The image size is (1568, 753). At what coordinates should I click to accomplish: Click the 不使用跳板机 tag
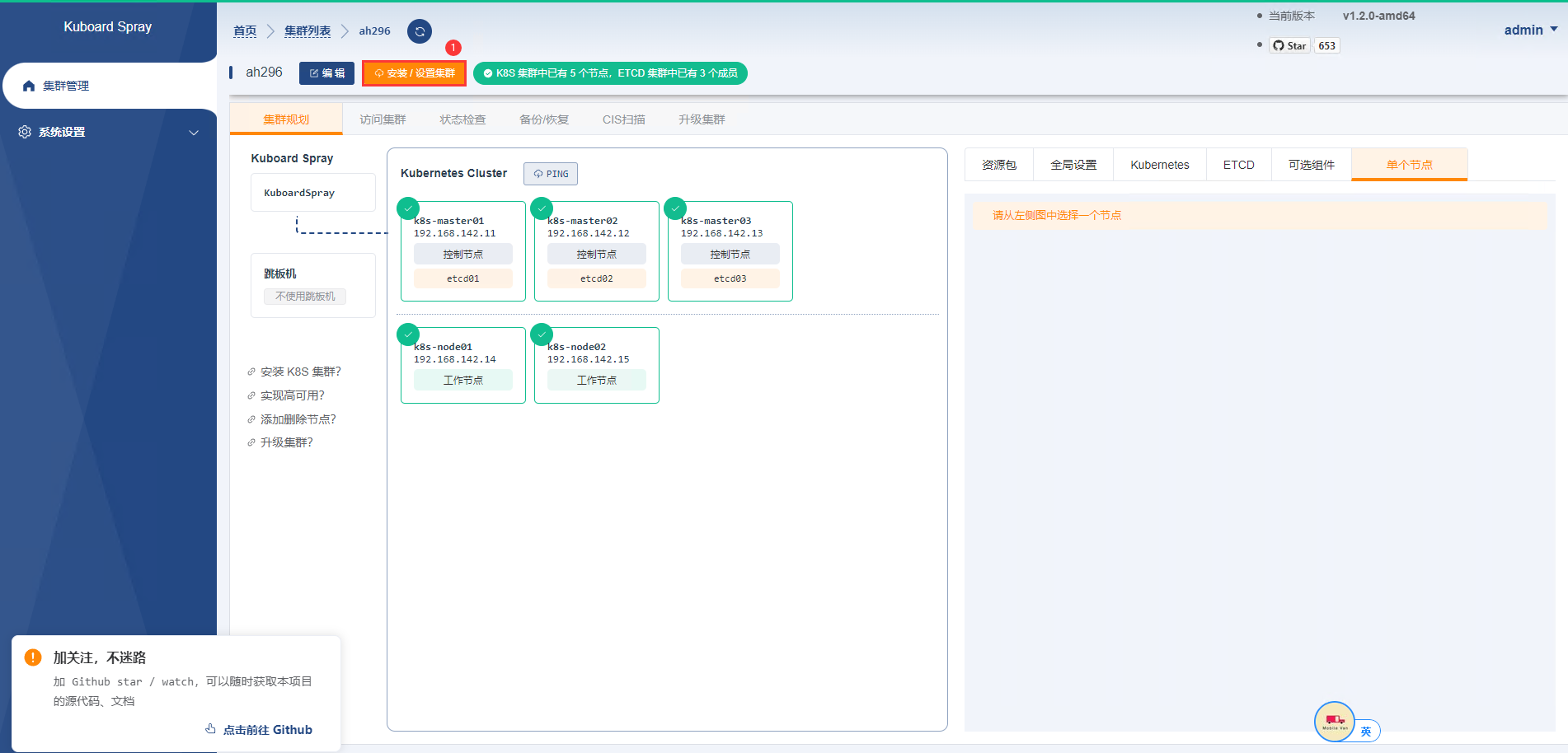coord(305,297)
